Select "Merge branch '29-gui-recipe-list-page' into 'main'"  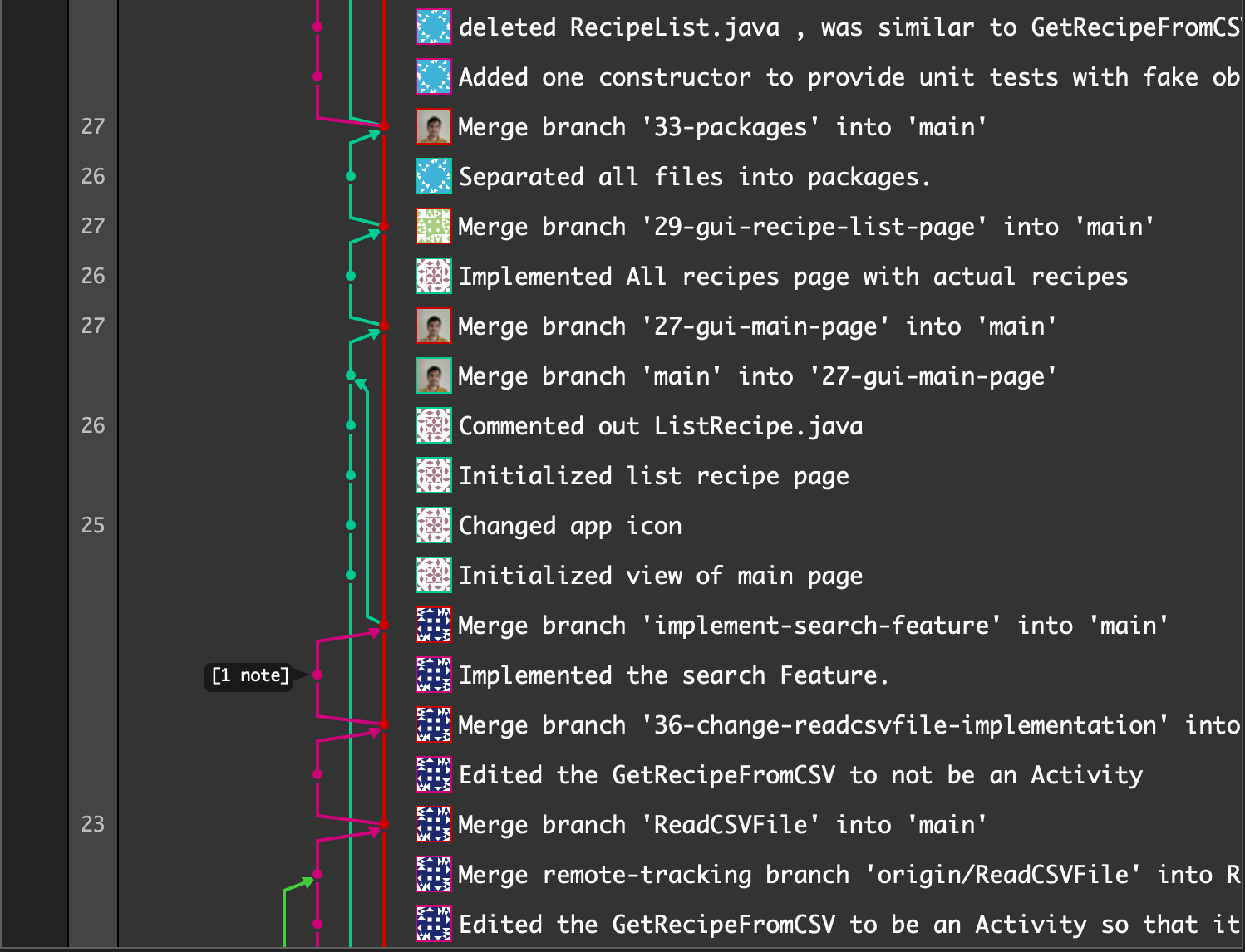[806, 227]
